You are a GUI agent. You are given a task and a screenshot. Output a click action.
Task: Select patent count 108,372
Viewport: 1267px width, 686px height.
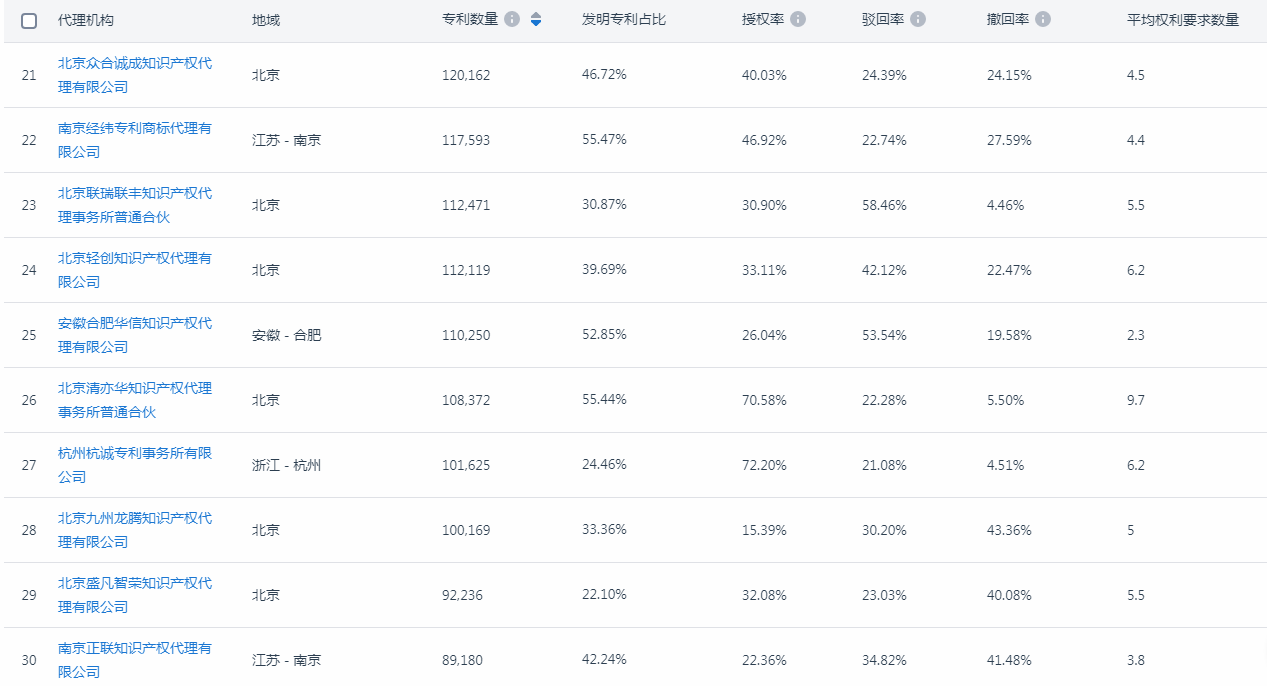click(466, 400)
